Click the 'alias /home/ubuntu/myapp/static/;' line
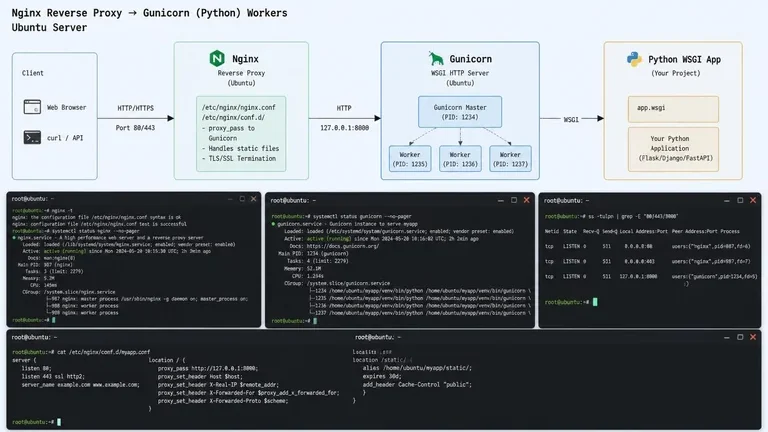 [417, 368]
